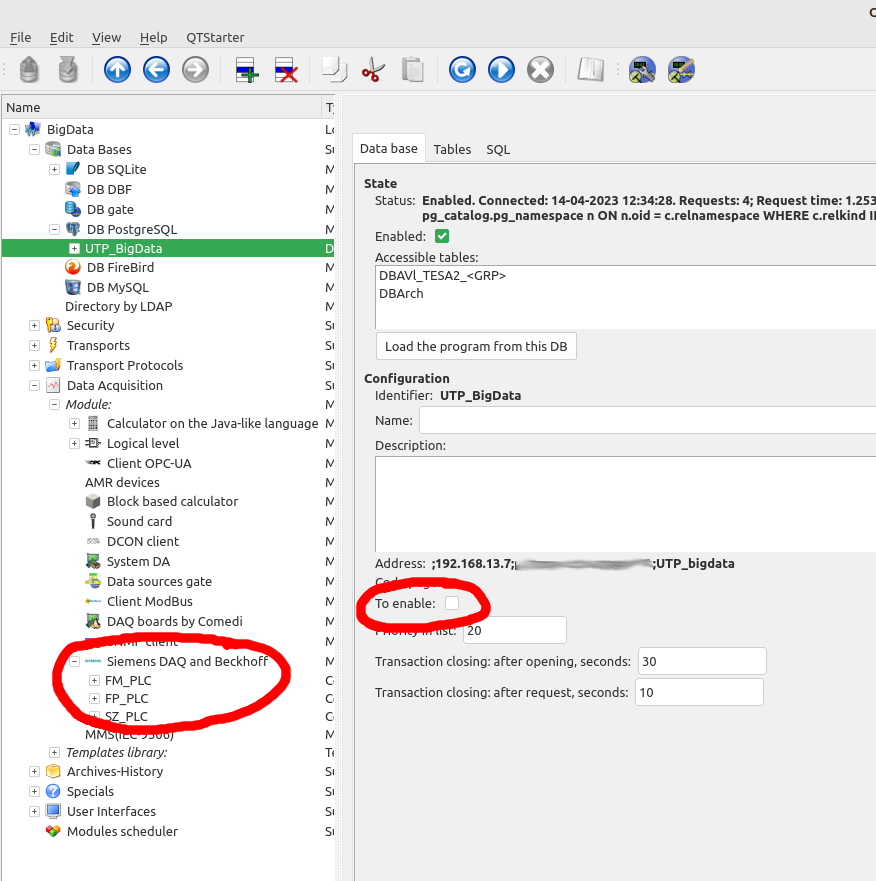Click the Refresh page toolbar icon
Screen dimensions: 876x881
pyautogui.click(x=462, y=70)
